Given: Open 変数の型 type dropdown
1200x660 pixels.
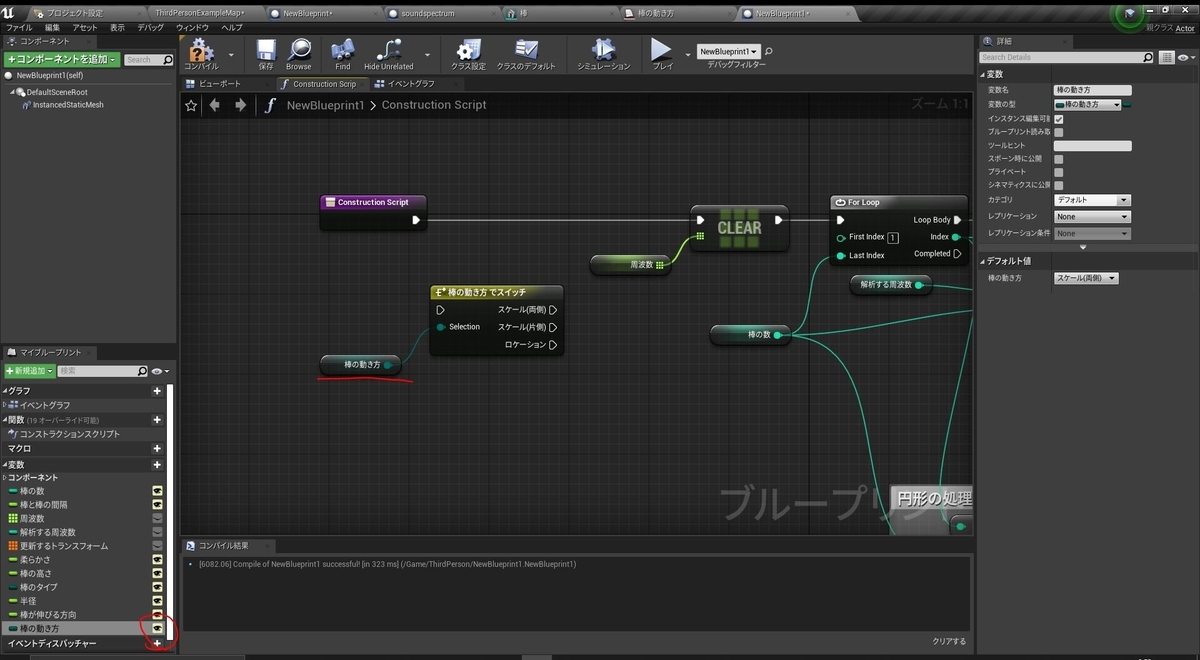Looking at the screenshot, I should (1087, 104).
